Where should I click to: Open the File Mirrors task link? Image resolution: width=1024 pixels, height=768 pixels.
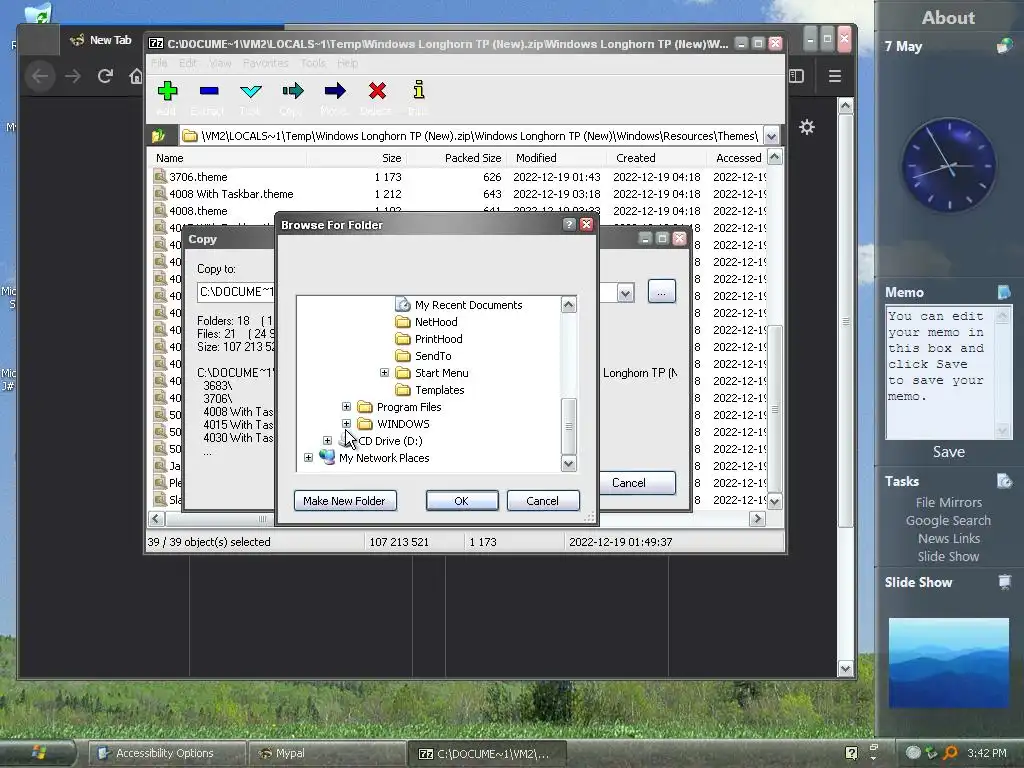(x=948, y=502)
